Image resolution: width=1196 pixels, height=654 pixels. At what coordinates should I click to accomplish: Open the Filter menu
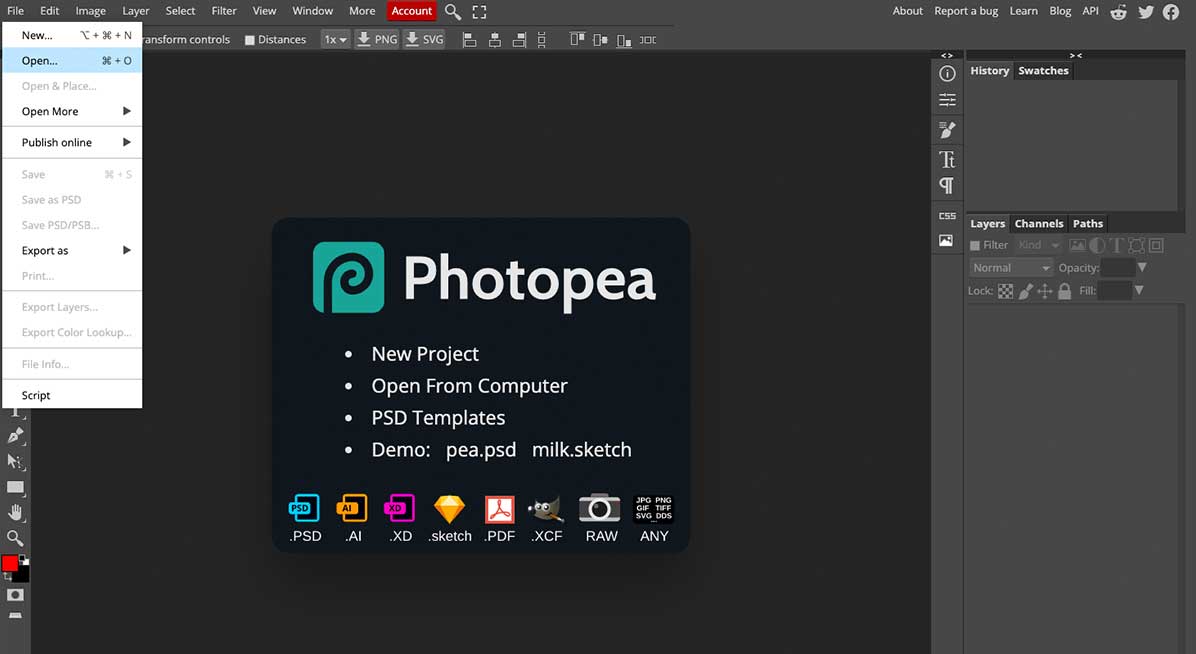(224, 11)
